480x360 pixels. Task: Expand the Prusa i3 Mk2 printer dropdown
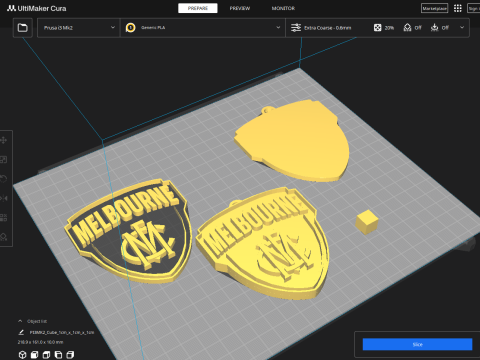(x=113, y=27)
